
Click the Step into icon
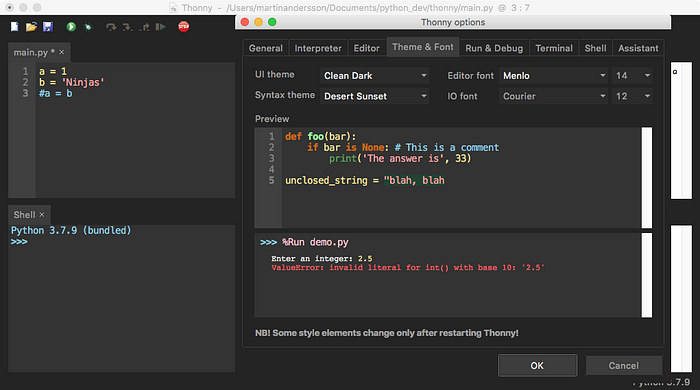pos(128,27)
